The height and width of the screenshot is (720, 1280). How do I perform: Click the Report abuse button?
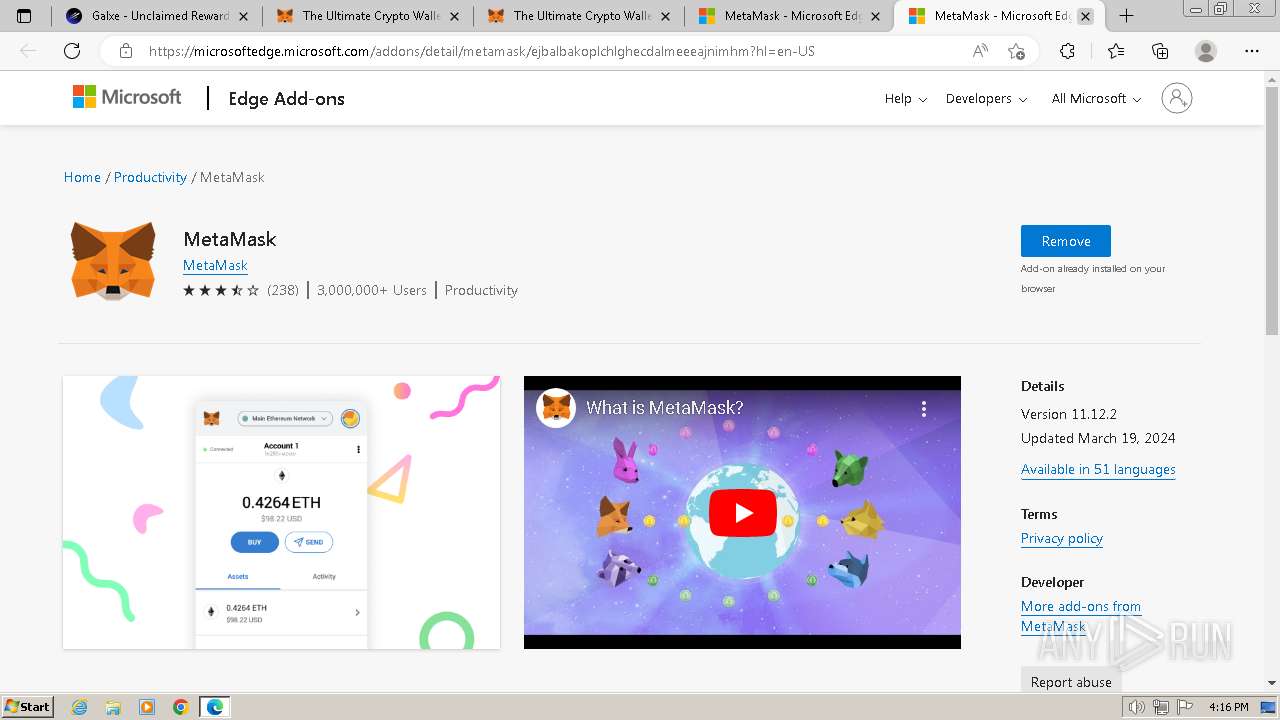tap(1071, 682)
